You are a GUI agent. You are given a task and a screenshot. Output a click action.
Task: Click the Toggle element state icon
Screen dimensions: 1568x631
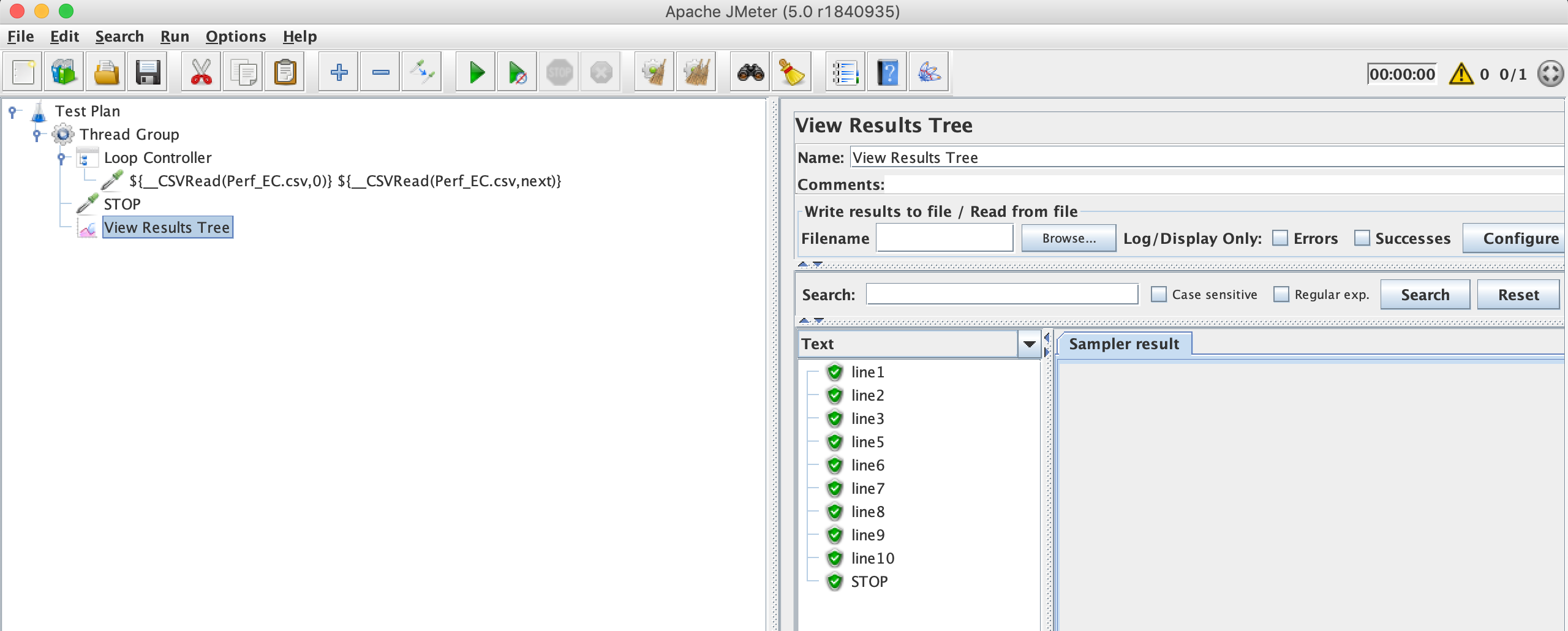(x=422, y=73)
